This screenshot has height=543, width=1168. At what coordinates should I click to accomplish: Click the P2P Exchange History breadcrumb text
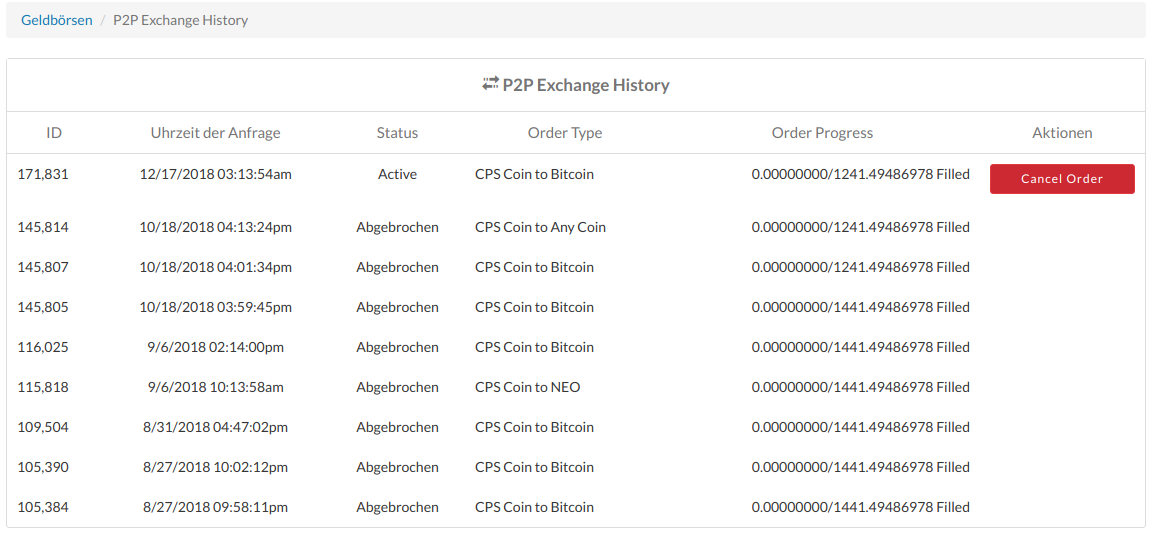click(180, 20)
